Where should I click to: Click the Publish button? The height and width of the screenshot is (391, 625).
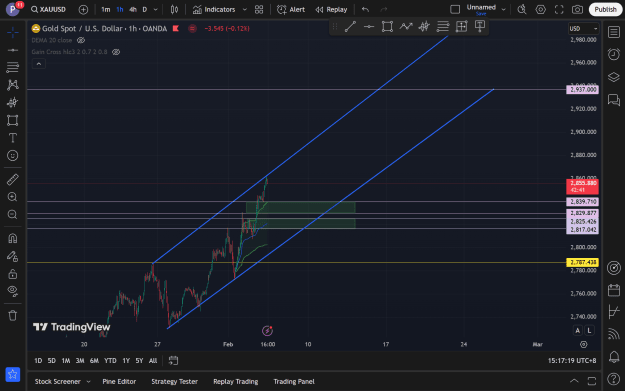click(605, 10)
